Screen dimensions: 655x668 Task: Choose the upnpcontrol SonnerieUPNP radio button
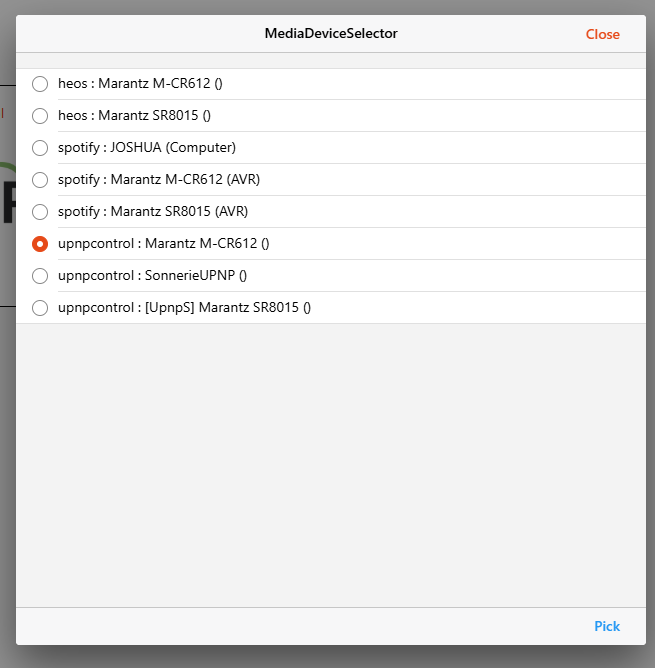(40, 276)
